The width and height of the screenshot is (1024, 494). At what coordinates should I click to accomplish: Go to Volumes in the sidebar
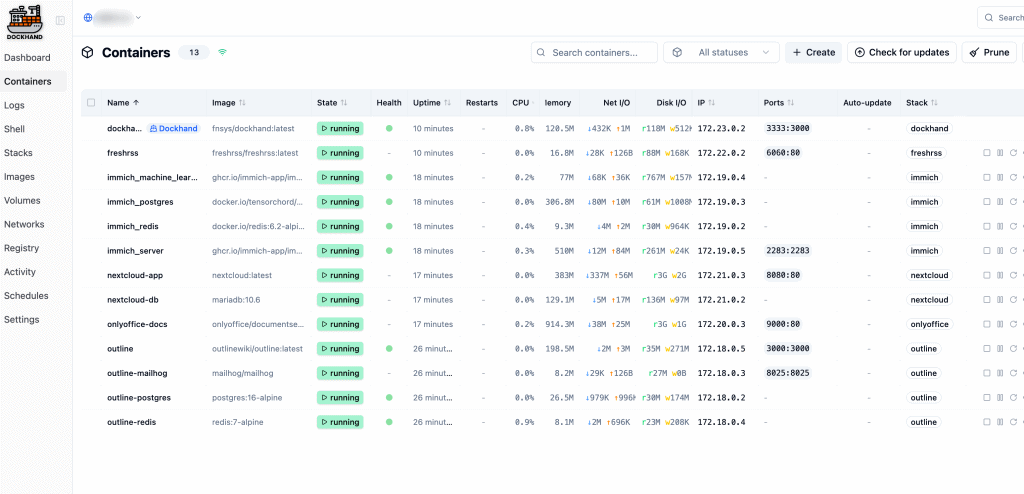(x=22, y=200)
